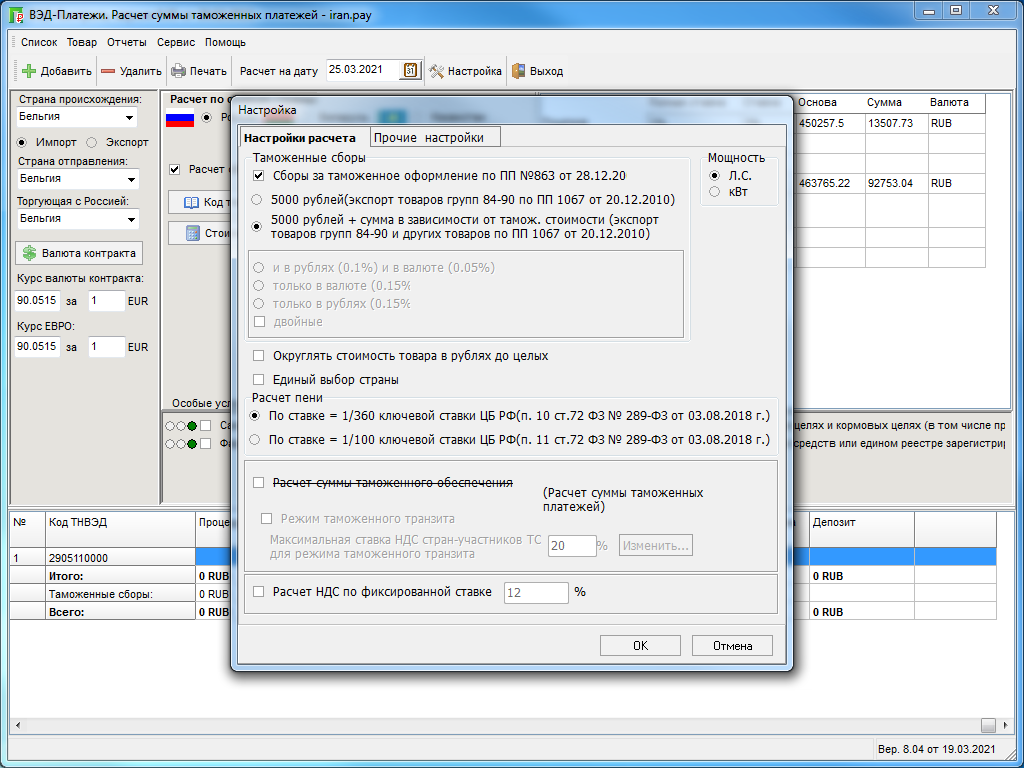Click the book icon for the code lookup
The width and height of the screenshot is (1024, 768).
192,203
